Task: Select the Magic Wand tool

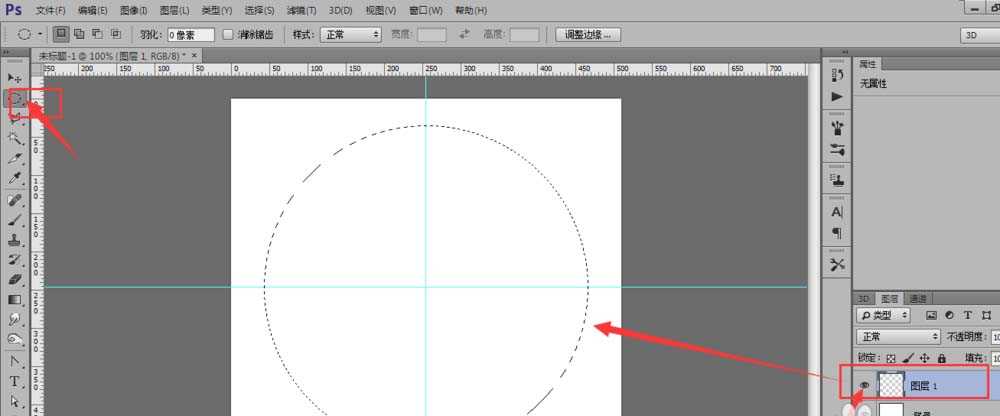Action: tap(15, 139)
